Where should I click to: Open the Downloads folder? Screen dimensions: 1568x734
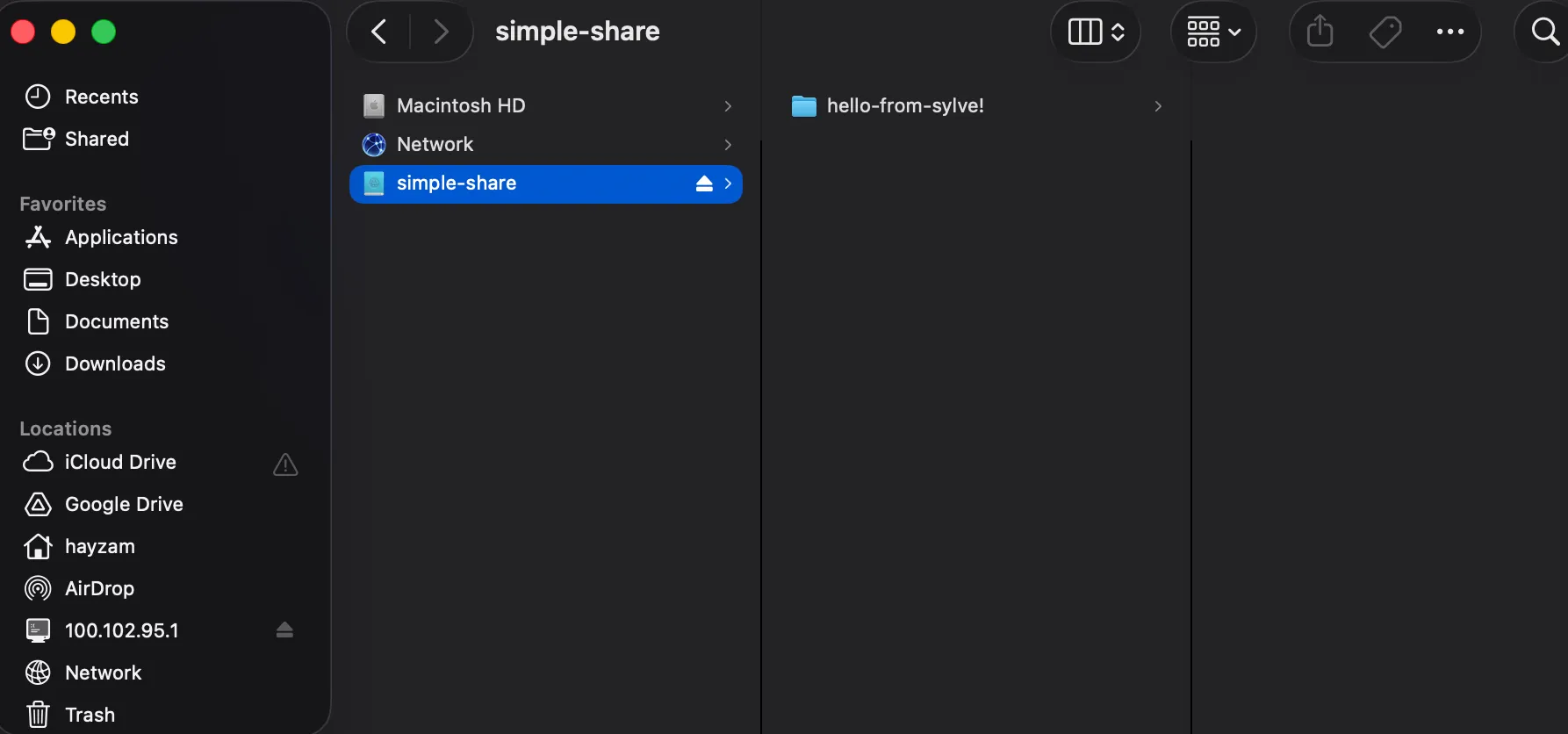(115, 363)
